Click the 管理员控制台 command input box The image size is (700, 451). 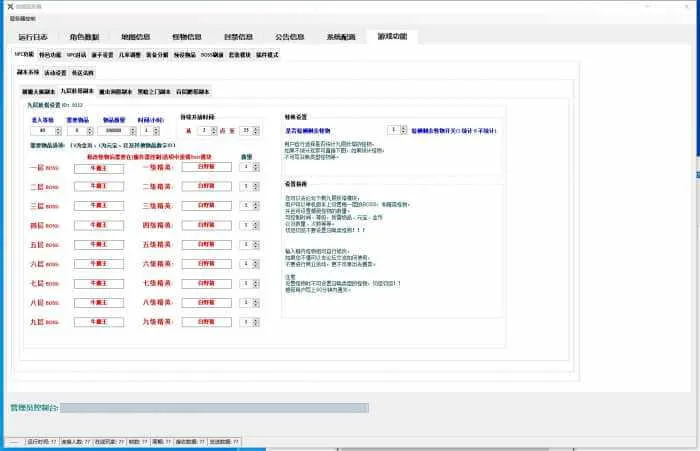[x=214, y=408]
